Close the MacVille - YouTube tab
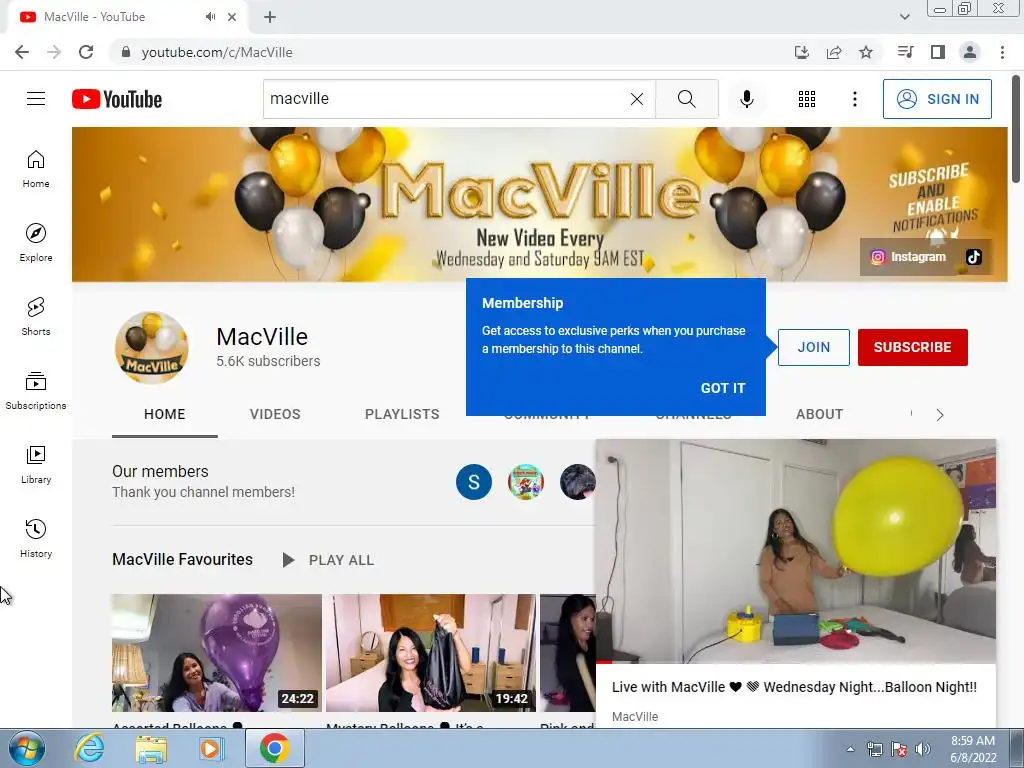This screenshot has height=768, width=1024. (232, 17)
